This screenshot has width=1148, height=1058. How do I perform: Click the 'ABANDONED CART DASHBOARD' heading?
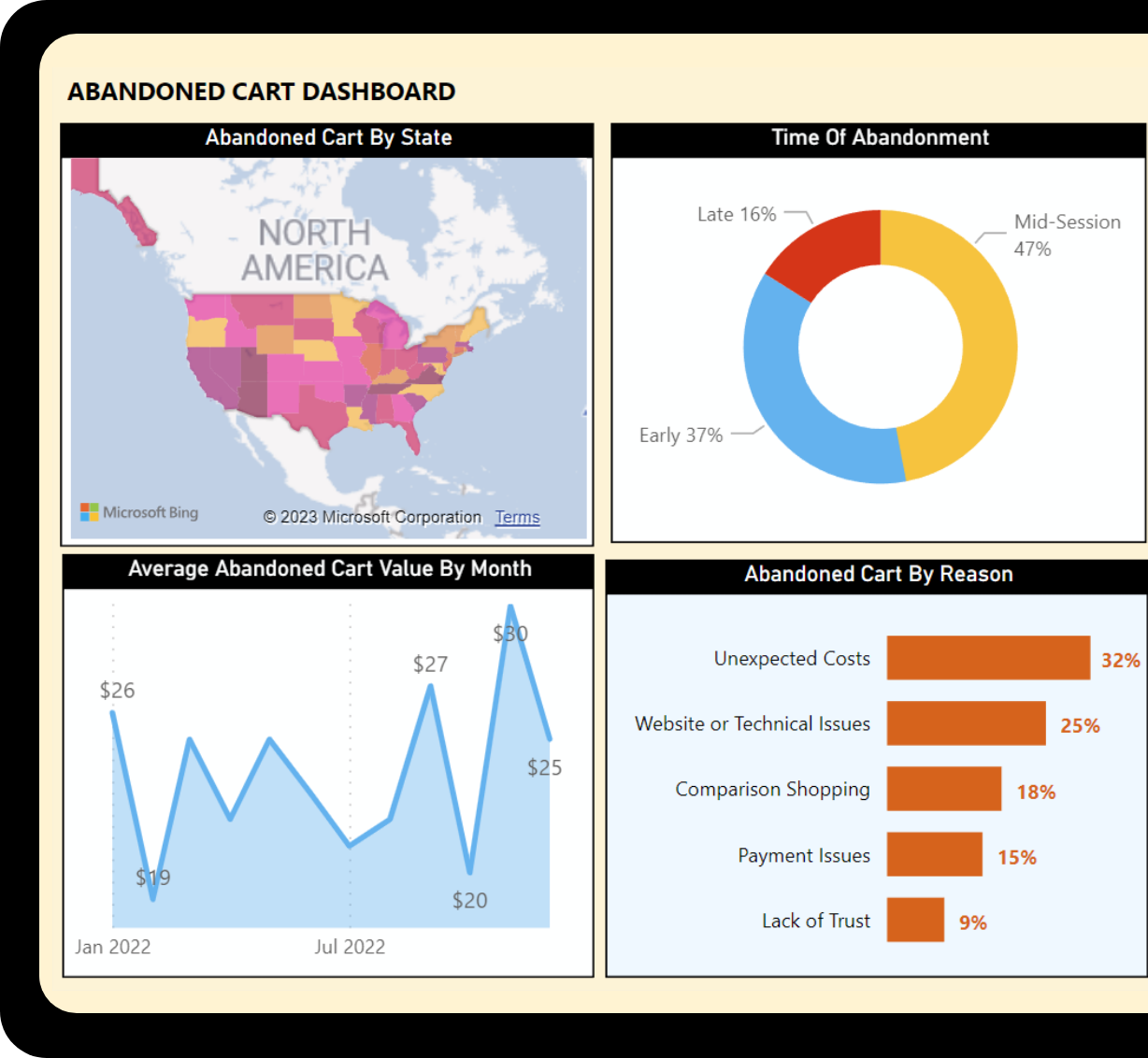click(x=261, y=92)
